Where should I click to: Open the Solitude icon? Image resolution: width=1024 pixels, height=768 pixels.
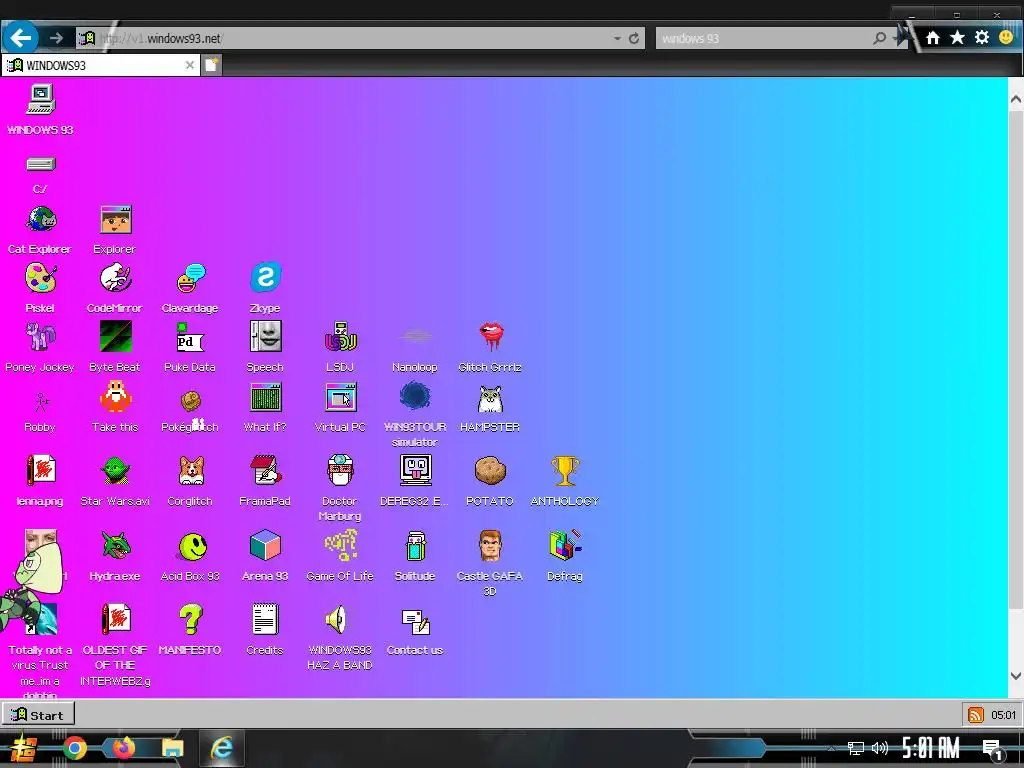(415, 547)
